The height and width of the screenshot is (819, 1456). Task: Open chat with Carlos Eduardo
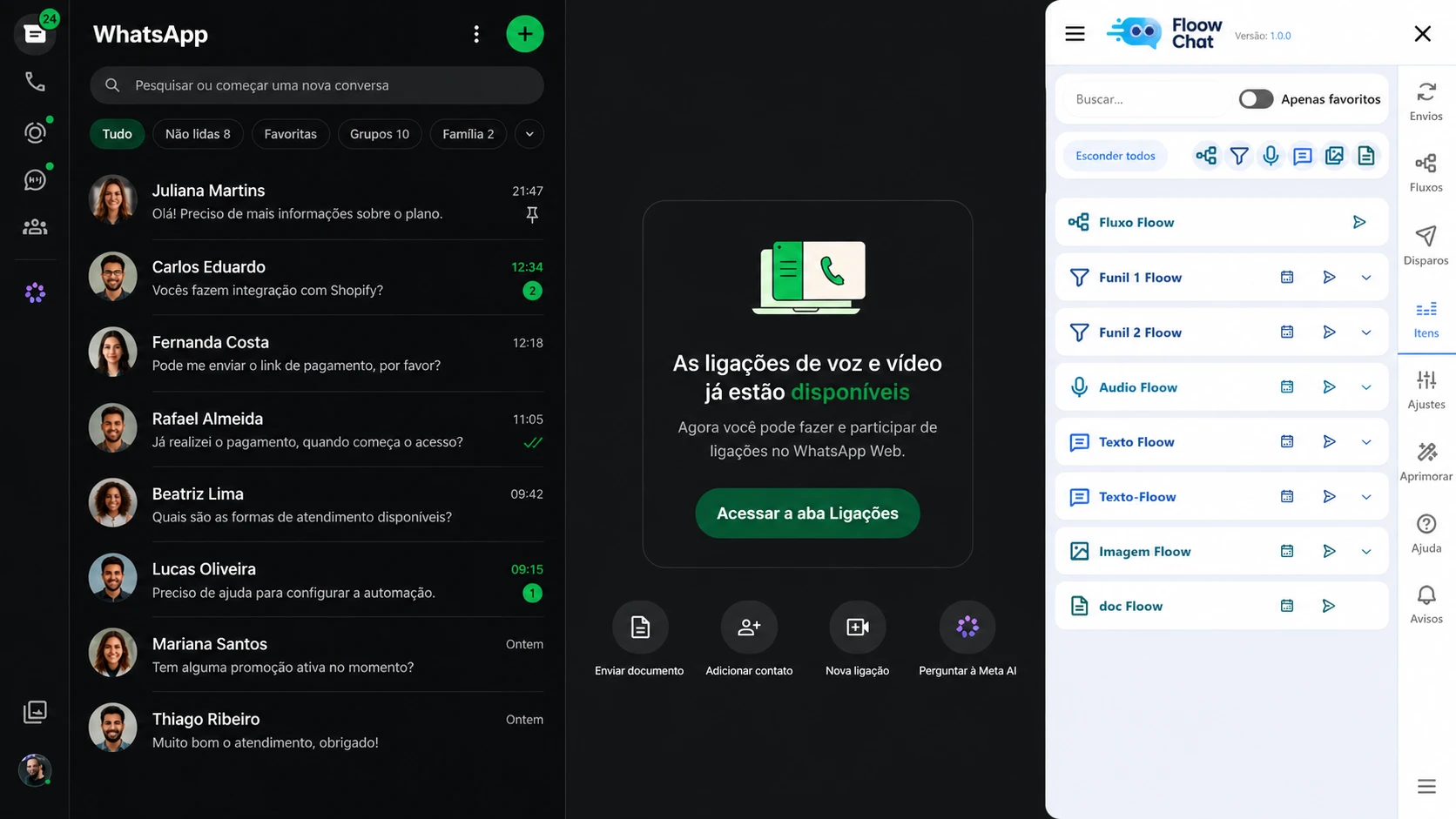[317, 278]
